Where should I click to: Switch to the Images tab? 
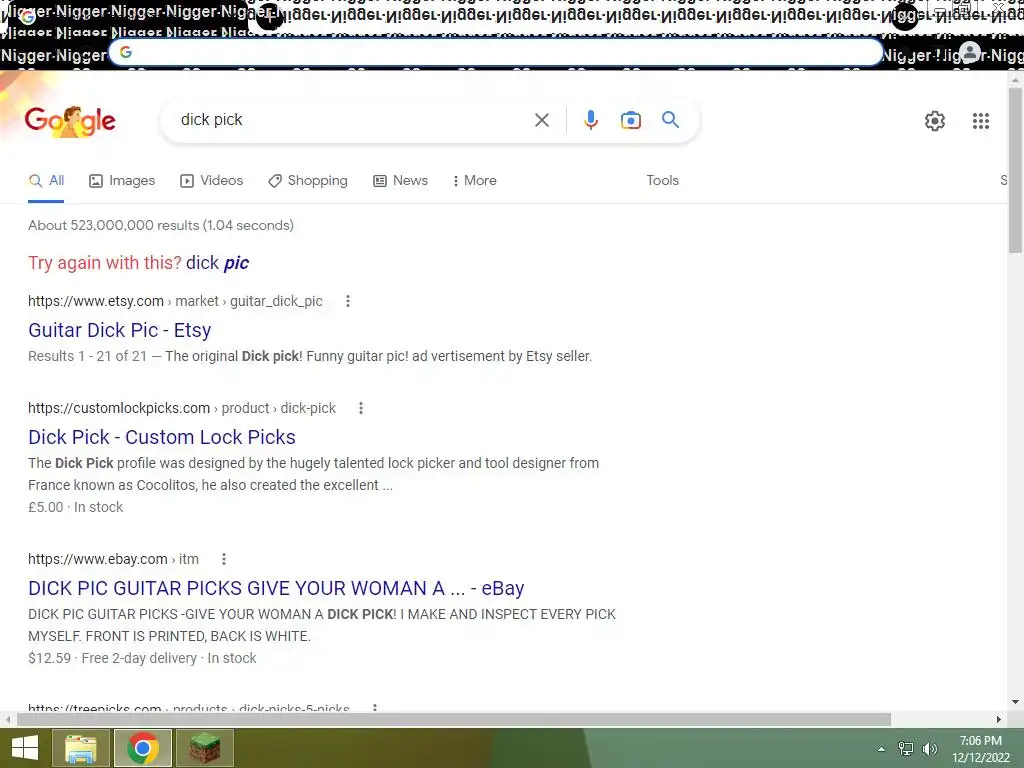click(x=122, y=180)
